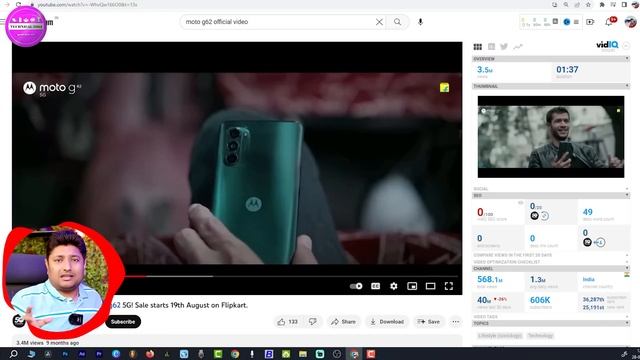Share the moto g62 video
Image resolution: width=640 pixels, height=360 pixels.
343,322
